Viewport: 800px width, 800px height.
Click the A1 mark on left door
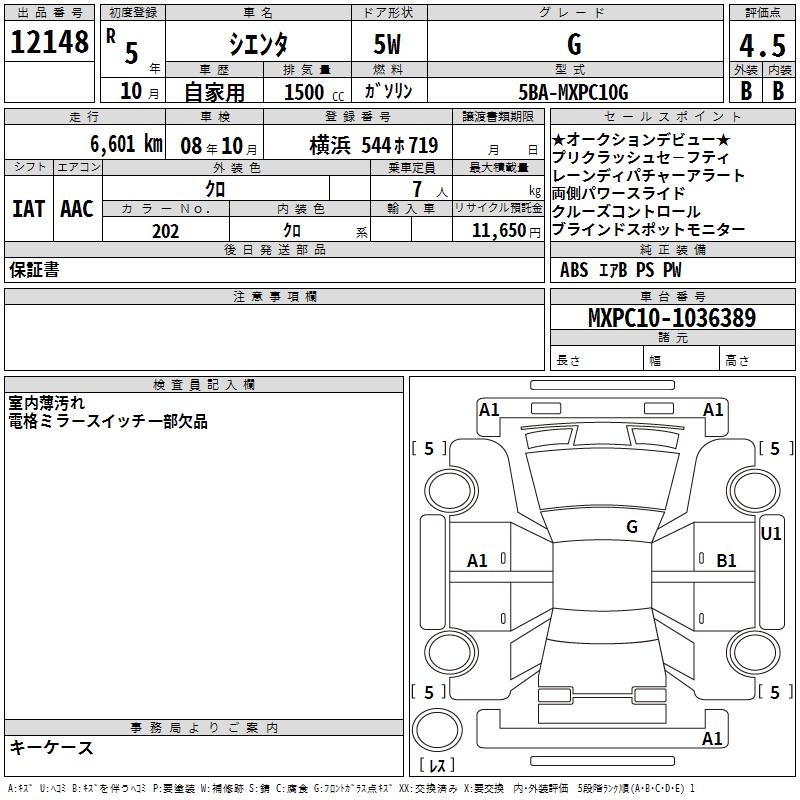477,561
